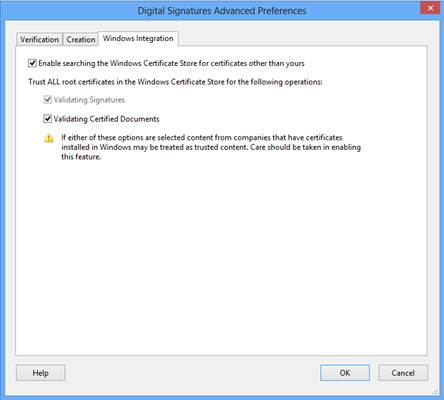This screenshot has width=444, height=400.
Task: Click the yellow warning triangle icon
Action: 49,138
